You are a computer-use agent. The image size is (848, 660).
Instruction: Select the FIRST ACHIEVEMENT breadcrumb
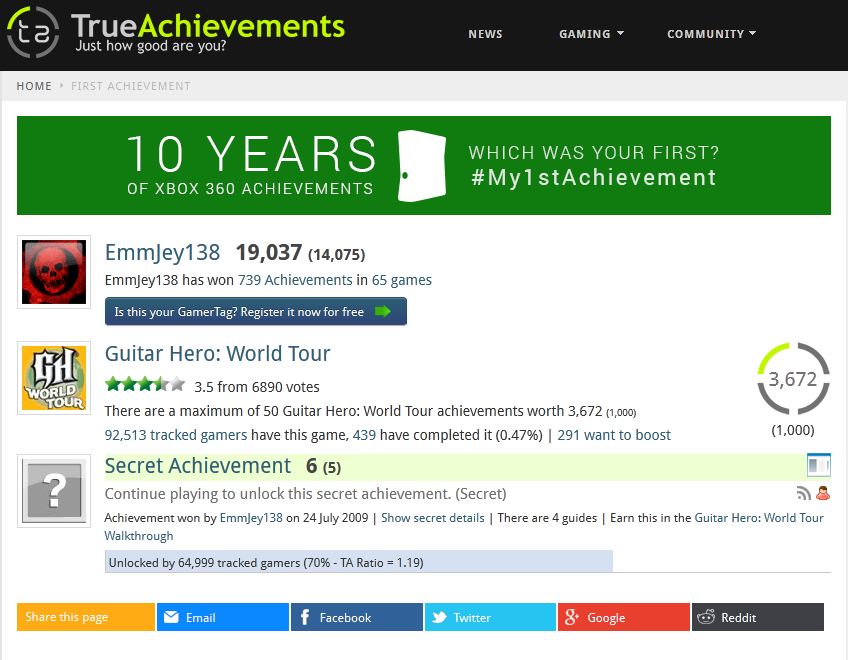click(131, 86)
